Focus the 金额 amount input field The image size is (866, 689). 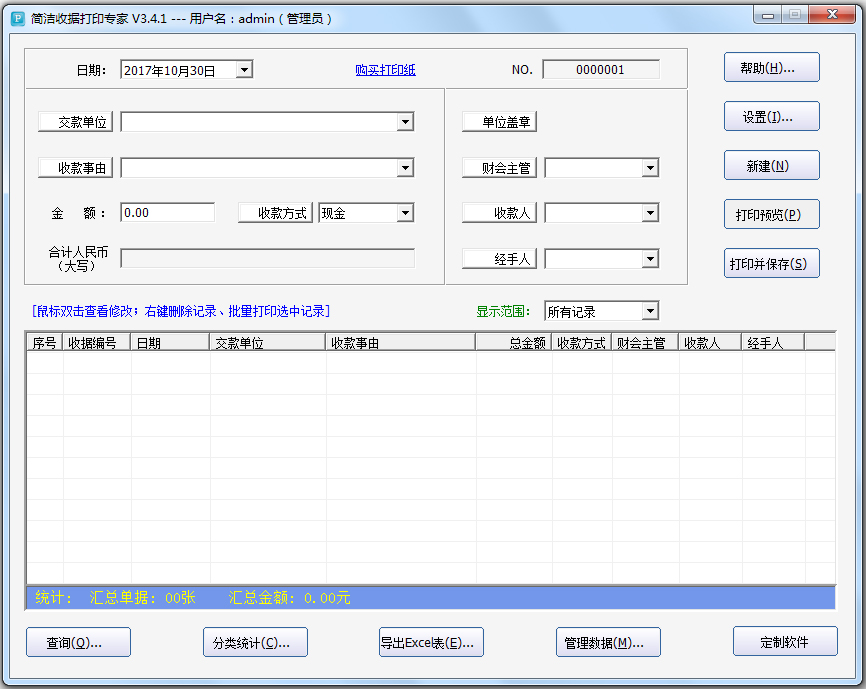pyautogui.click(x=167, y=213)
